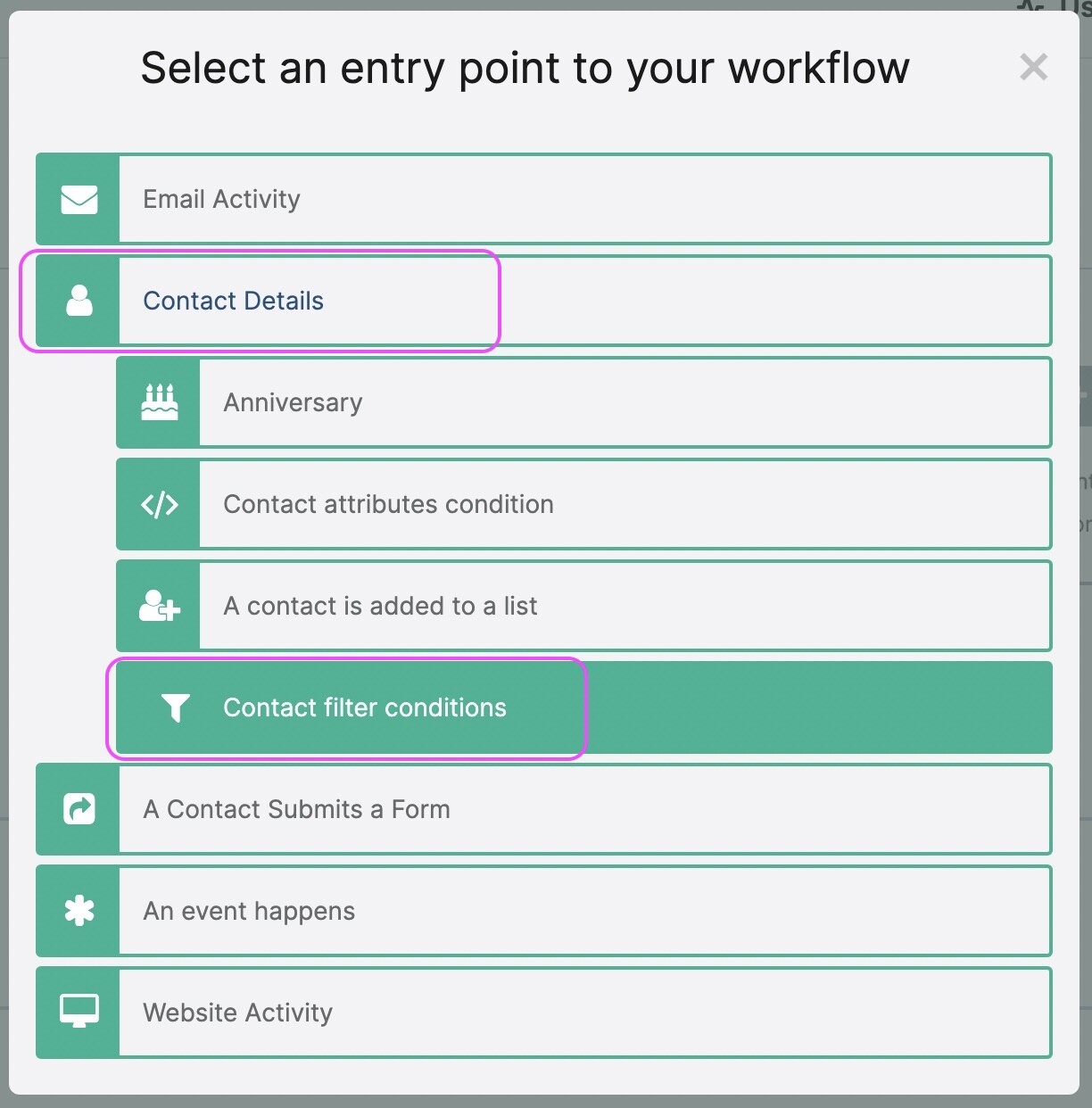Click the envelope icon for Email Activity
1092x1108 pixels.
coord(79,199)
